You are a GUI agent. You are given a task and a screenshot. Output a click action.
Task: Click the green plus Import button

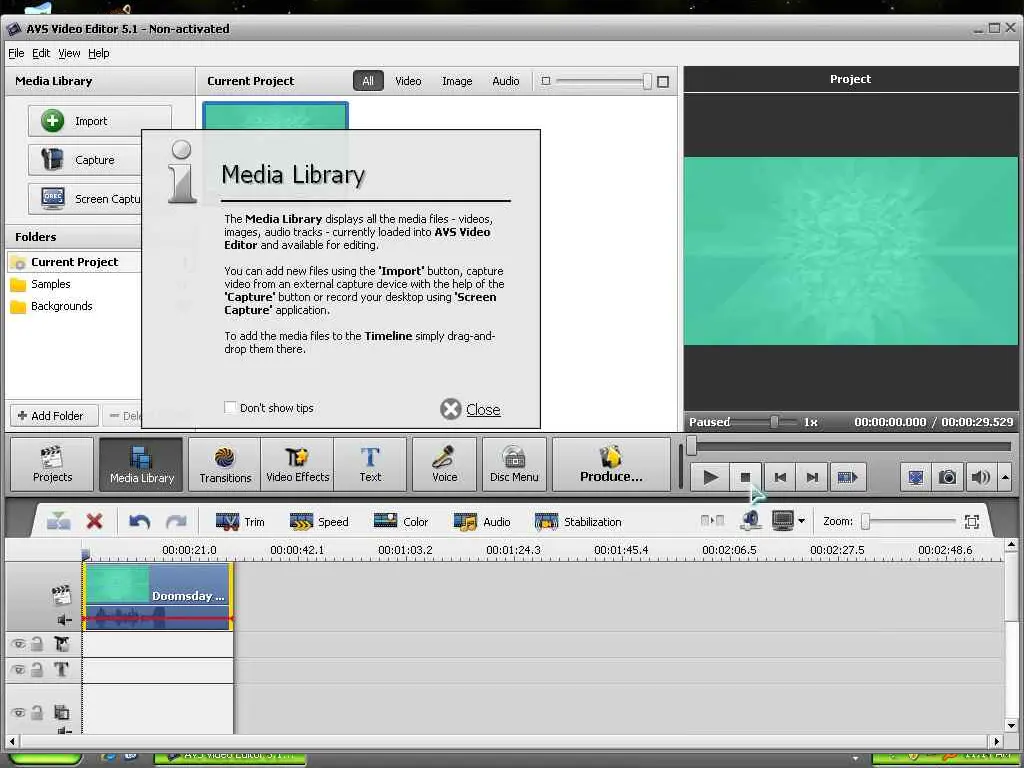(99, 121)
